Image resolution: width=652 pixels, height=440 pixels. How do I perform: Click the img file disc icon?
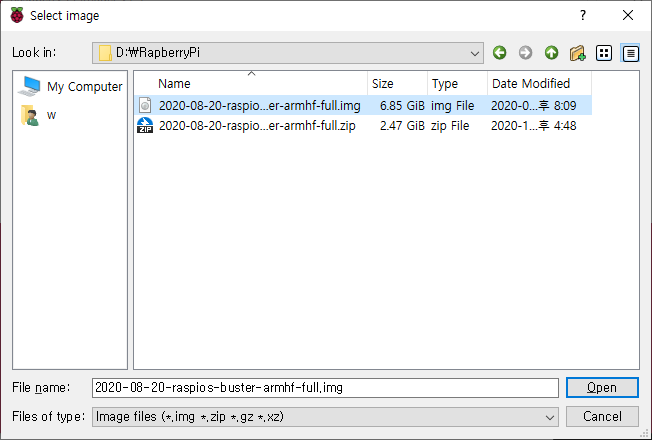tap(145, 105)
